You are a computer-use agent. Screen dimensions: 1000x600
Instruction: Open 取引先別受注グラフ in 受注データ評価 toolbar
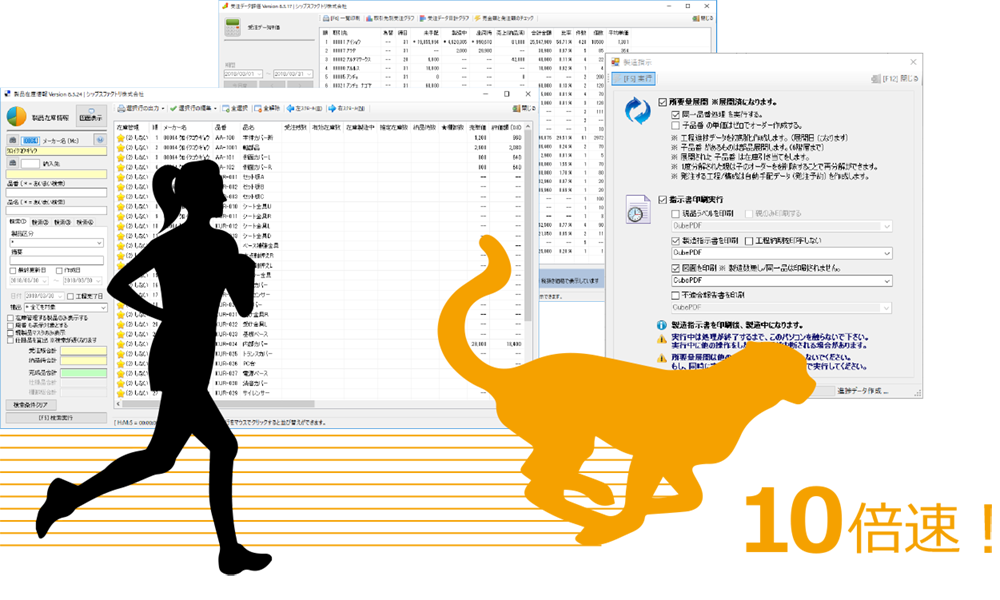pos(390,18)
